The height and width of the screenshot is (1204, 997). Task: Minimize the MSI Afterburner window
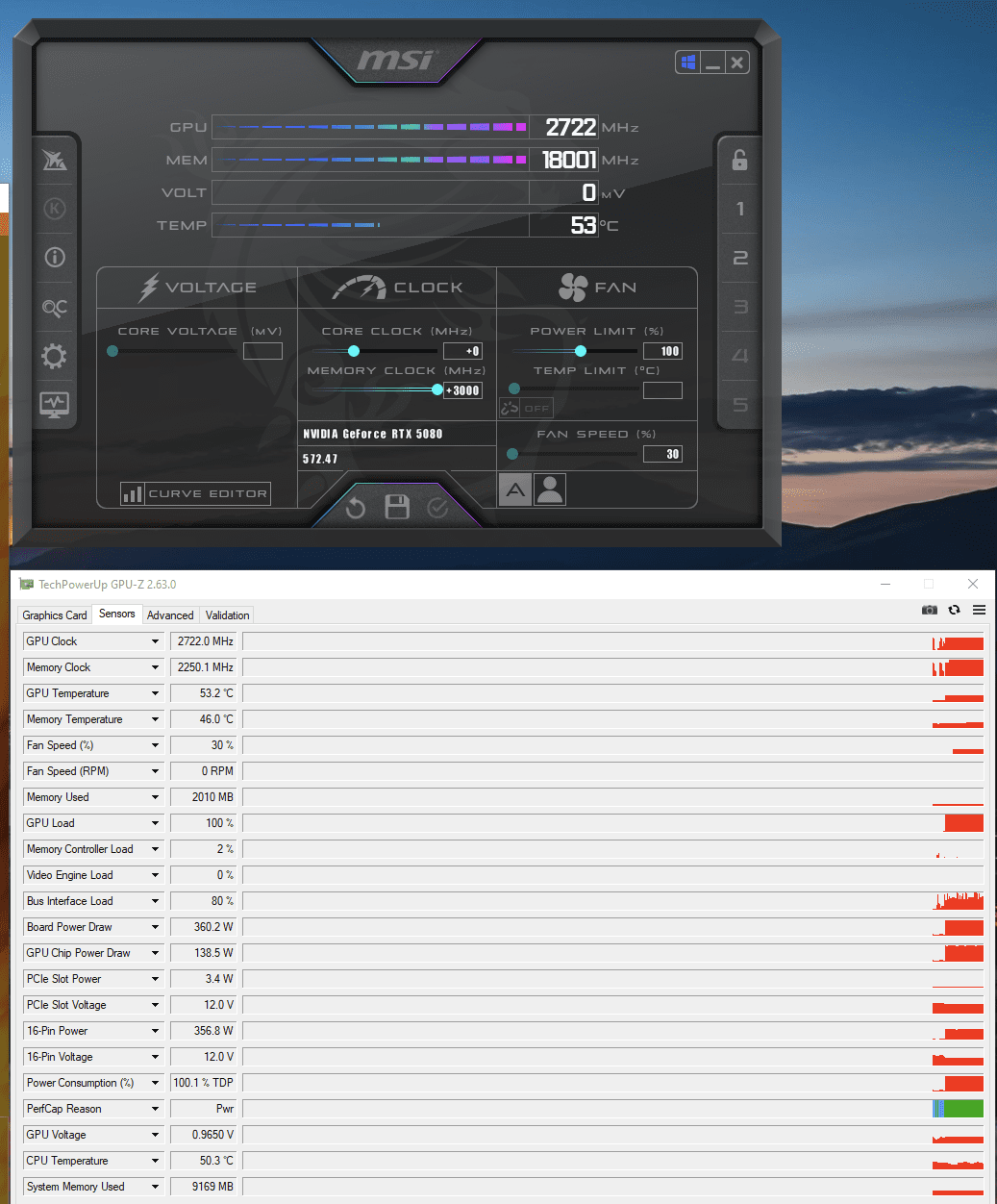(x=712, y=63)
